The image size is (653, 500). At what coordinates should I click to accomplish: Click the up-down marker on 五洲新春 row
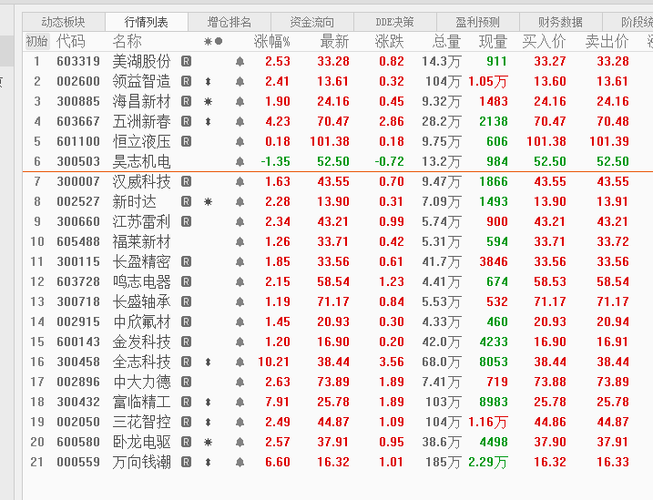click(208, 122)
